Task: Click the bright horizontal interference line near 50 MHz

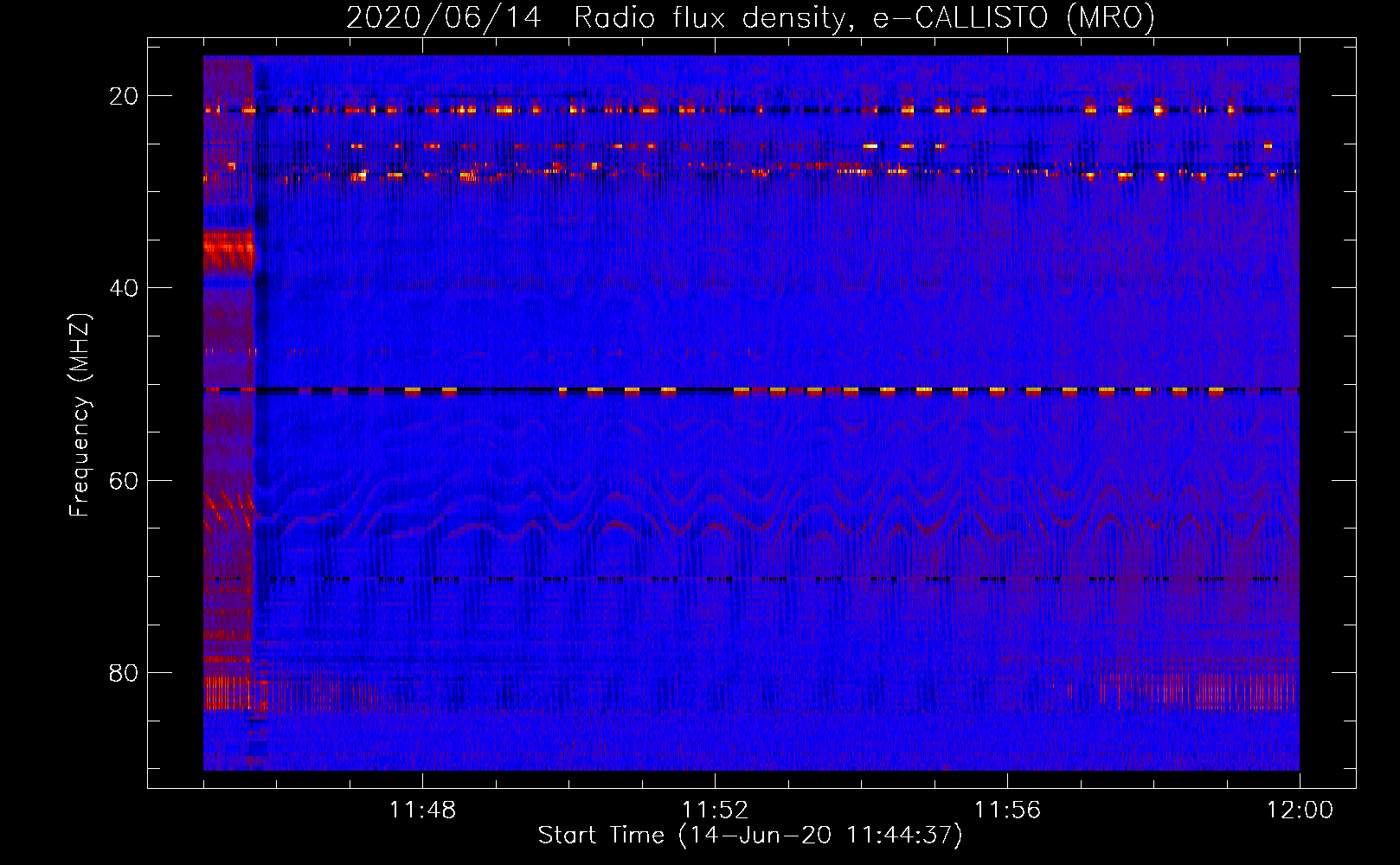Action: (x=751, y=390)
